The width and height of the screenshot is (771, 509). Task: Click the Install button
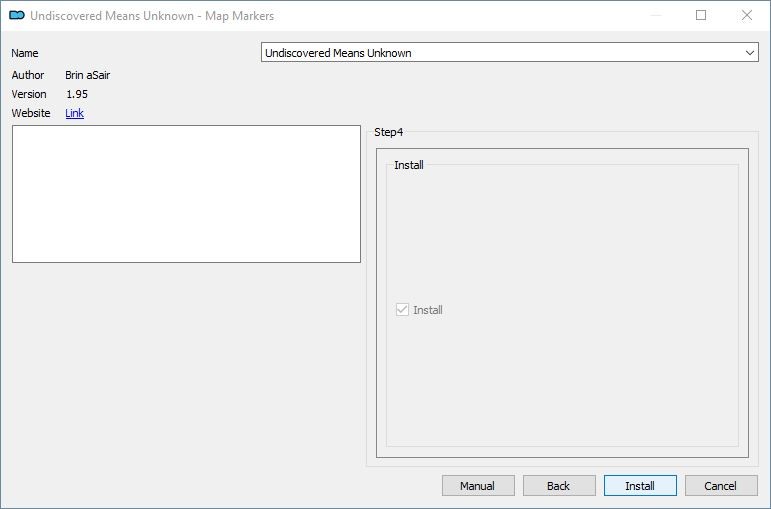point(640,485)
